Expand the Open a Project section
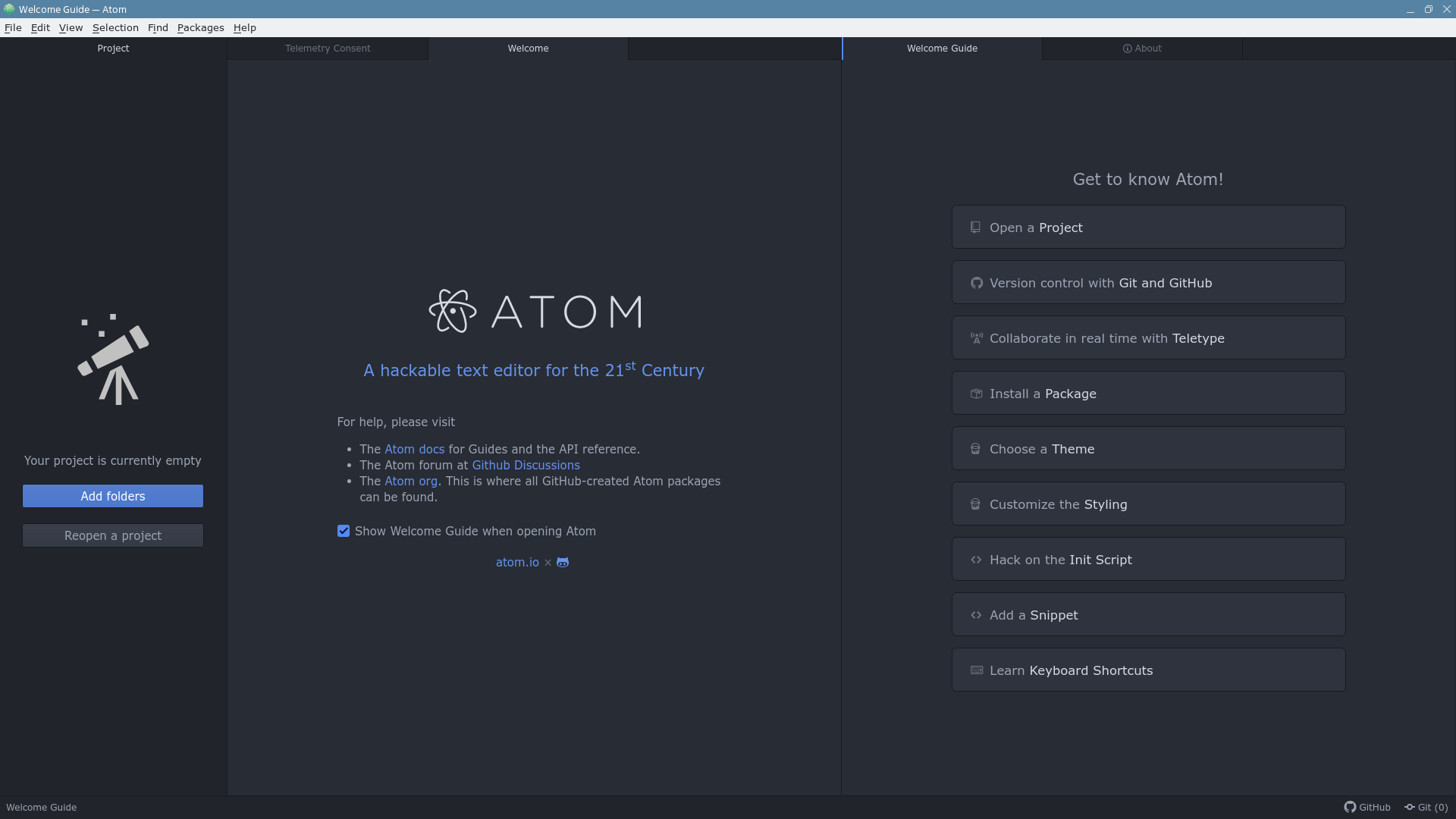This screenshot has width=1456, height=819. pos(1148,227)
